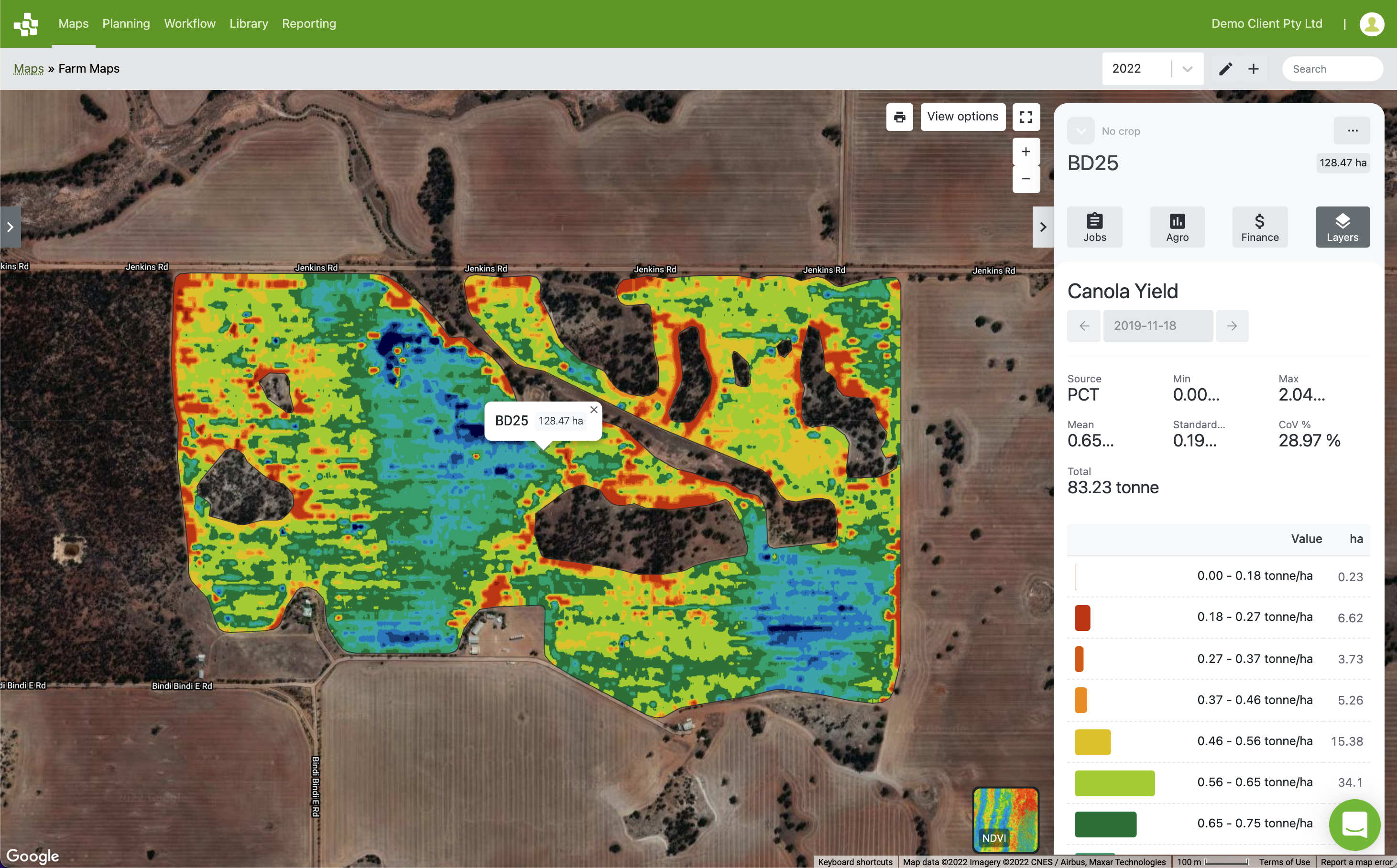This screenshot has width=1397, height=868.
Task: Enter fullscreen map view
Action: click(x=1026, y=117)
